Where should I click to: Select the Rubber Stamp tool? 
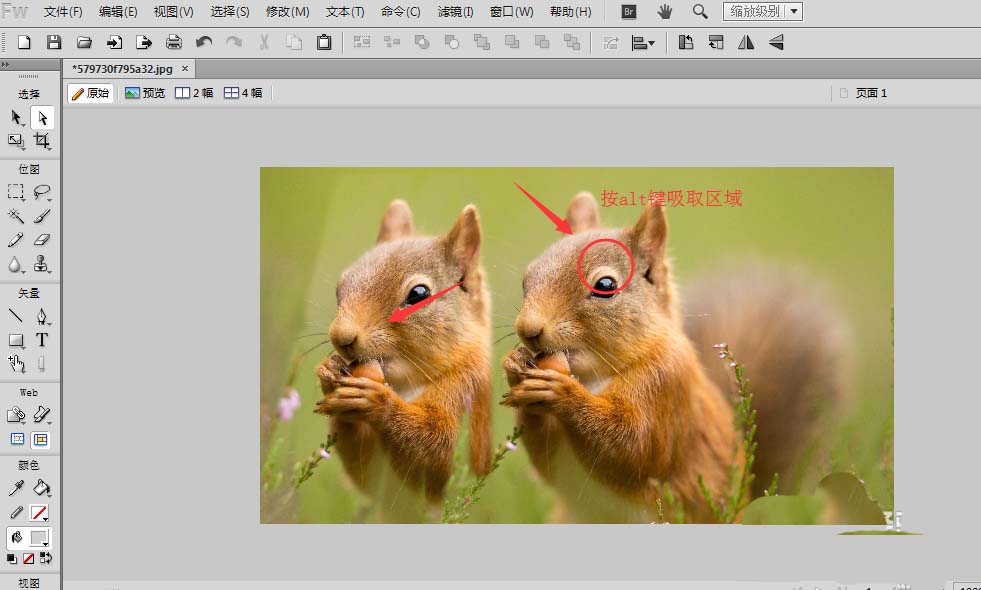click(x=42, y=264)
